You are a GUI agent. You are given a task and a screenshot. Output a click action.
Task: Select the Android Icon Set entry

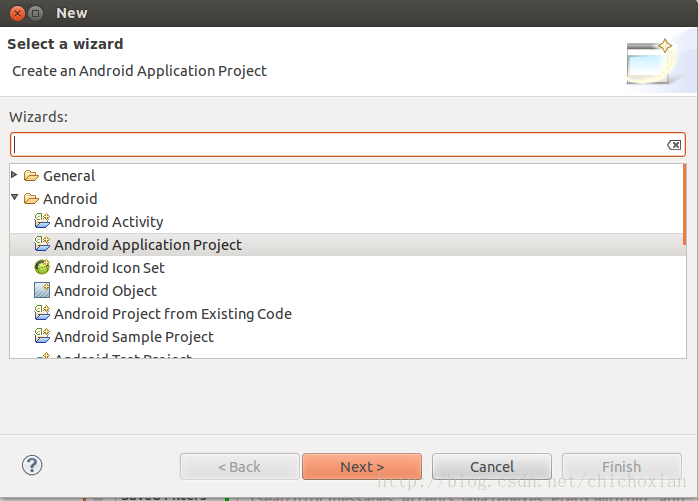(x=109, y=268)
